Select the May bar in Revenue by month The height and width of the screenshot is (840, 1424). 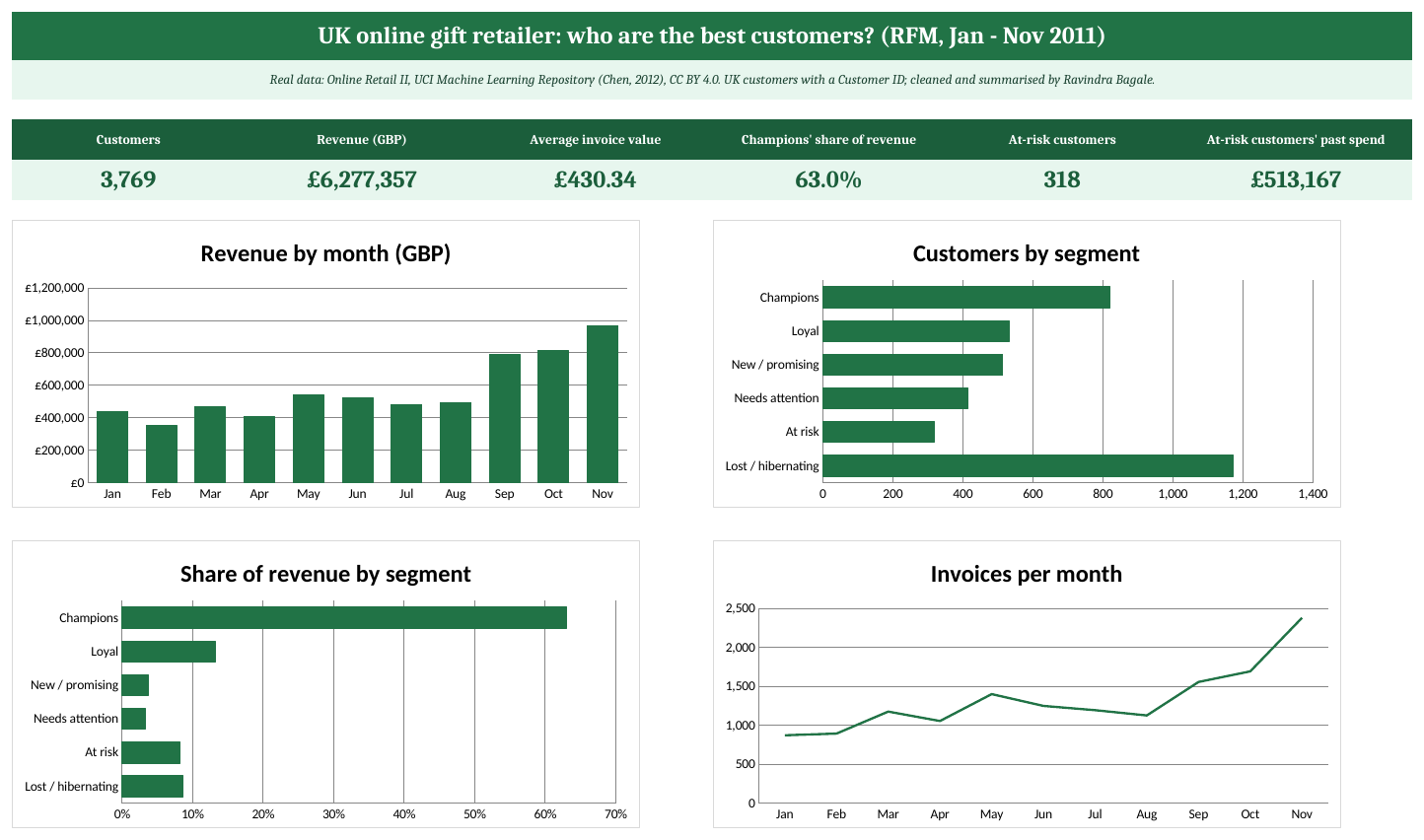(x=309, y=439)
